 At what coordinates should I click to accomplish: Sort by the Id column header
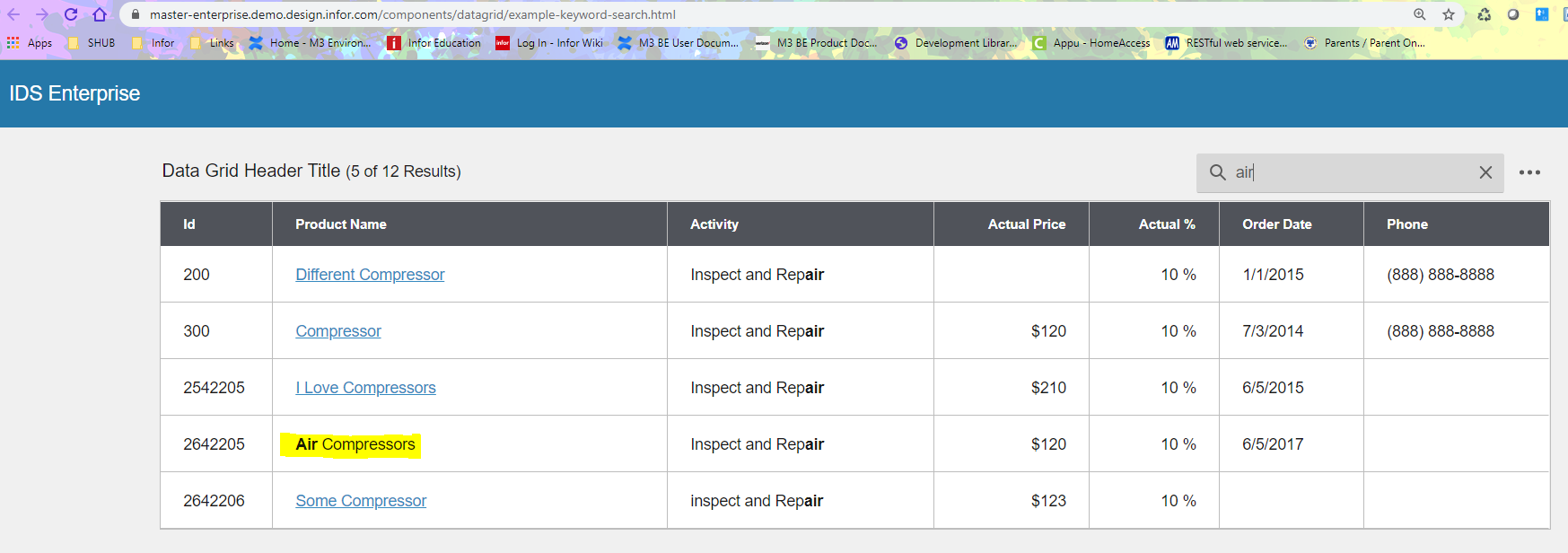point(215,224)
